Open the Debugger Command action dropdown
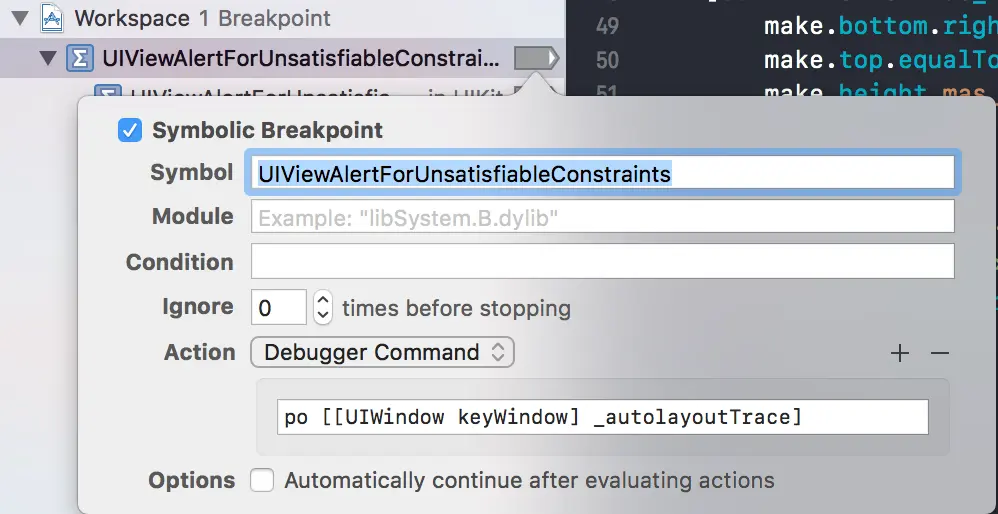 point(383,352)
